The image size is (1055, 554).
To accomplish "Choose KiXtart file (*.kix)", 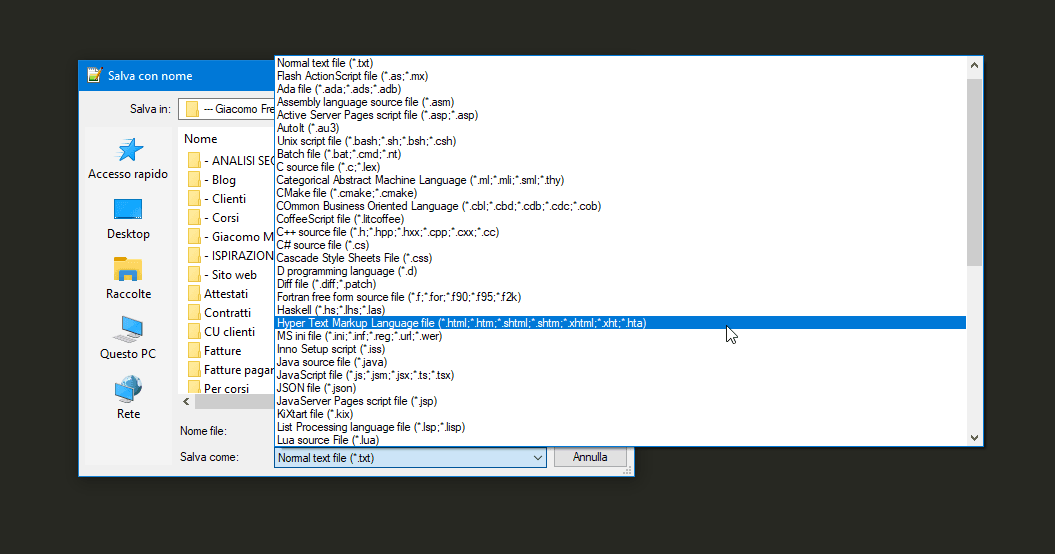I will point(620,414).
